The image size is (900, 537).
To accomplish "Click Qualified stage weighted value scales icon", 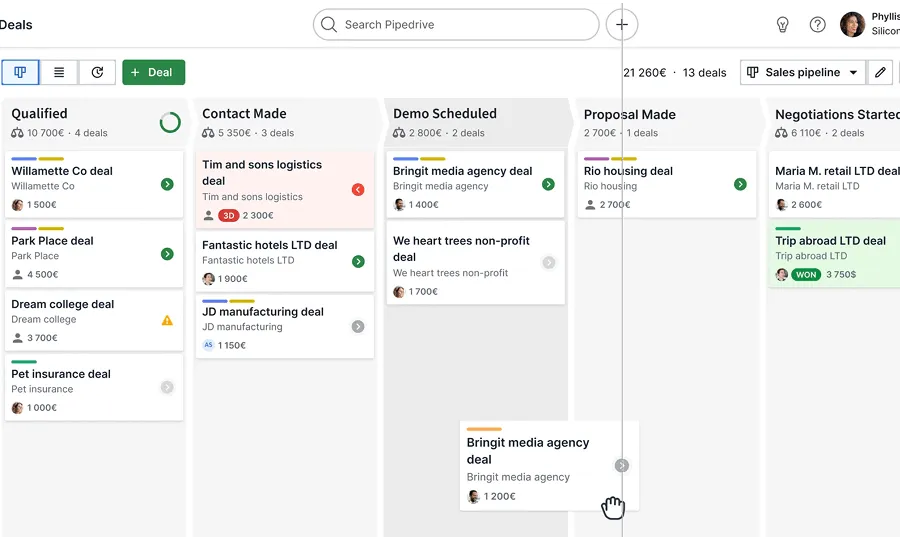I will (17, 133).
